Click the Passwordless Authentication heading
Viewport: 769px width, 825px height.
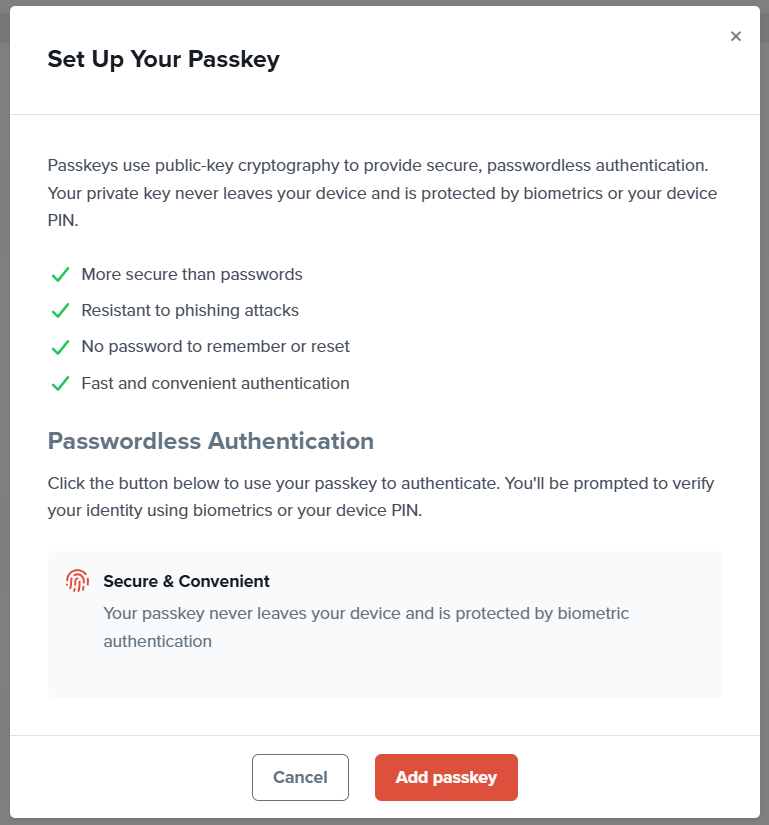tap(211, 441)
